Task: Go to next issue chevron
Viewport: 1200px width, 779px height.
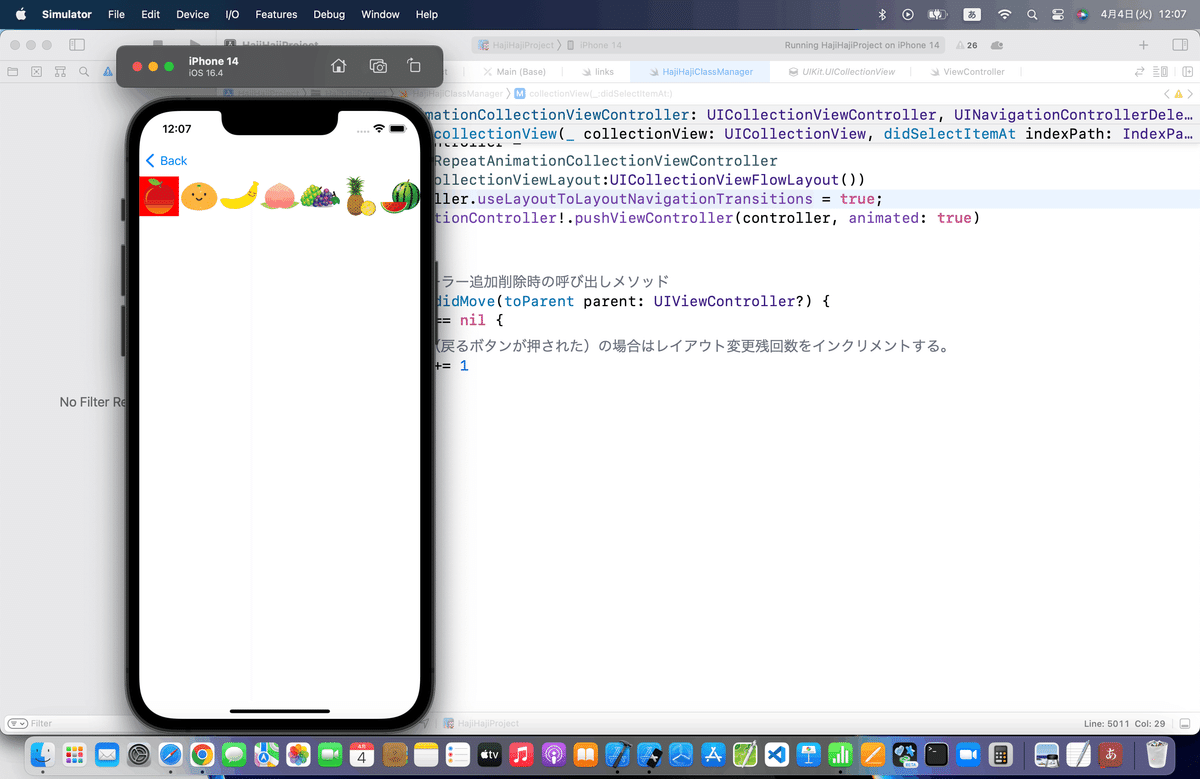Action: (1190, 93)
